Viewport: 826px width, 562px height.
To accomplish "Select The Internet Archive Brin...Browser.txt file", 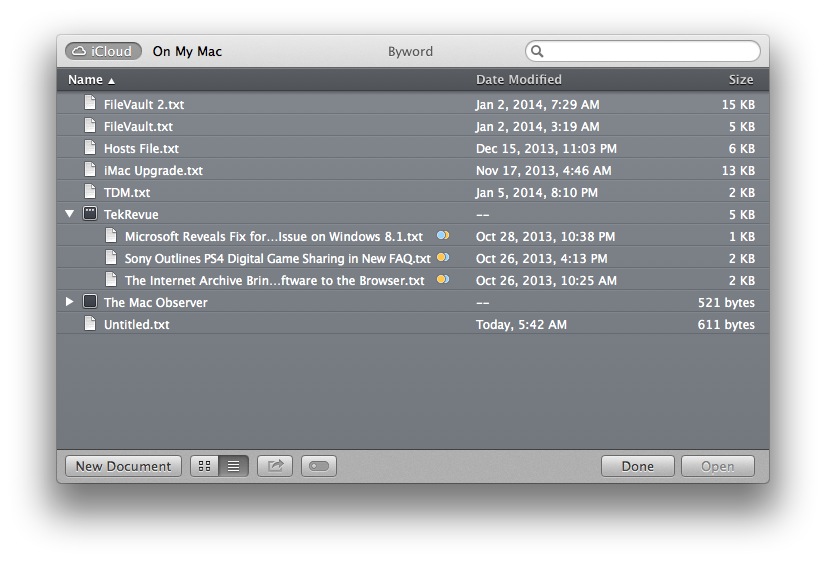I will tap(274, 281).
